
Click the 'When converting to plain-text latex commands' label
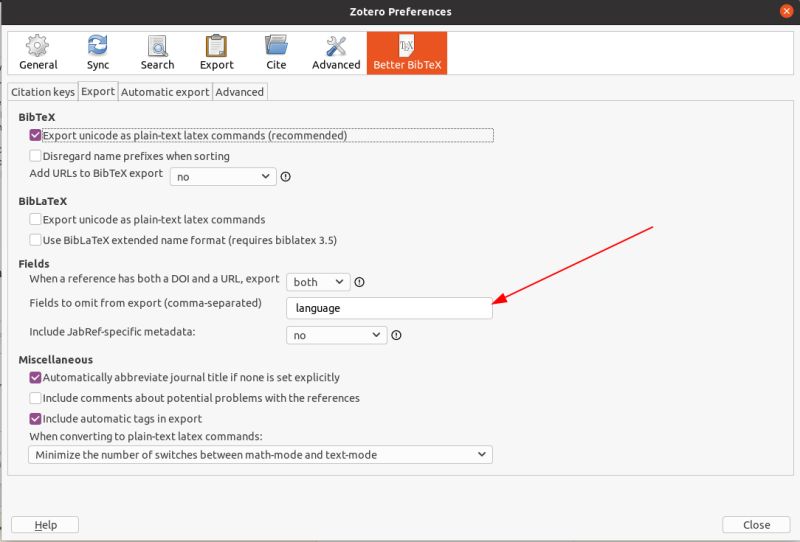(x=146, y=436)
